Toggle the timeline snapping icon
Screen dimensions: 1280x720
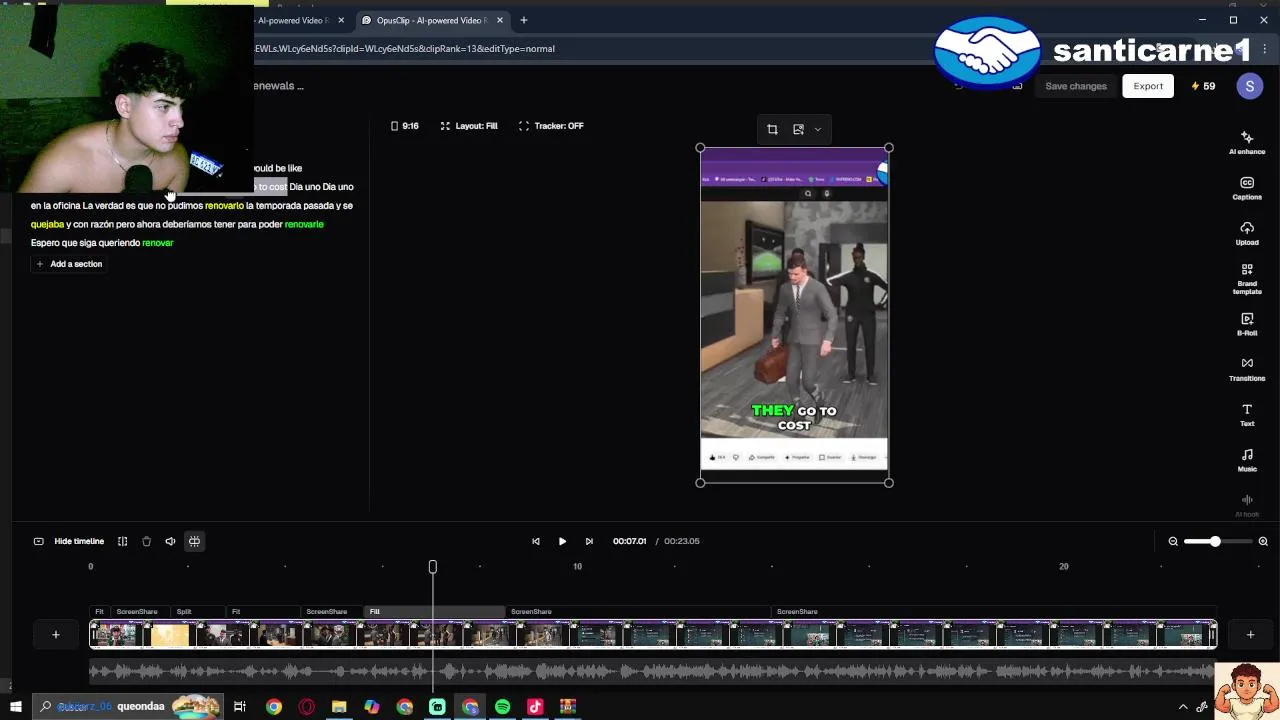point(194,541)
